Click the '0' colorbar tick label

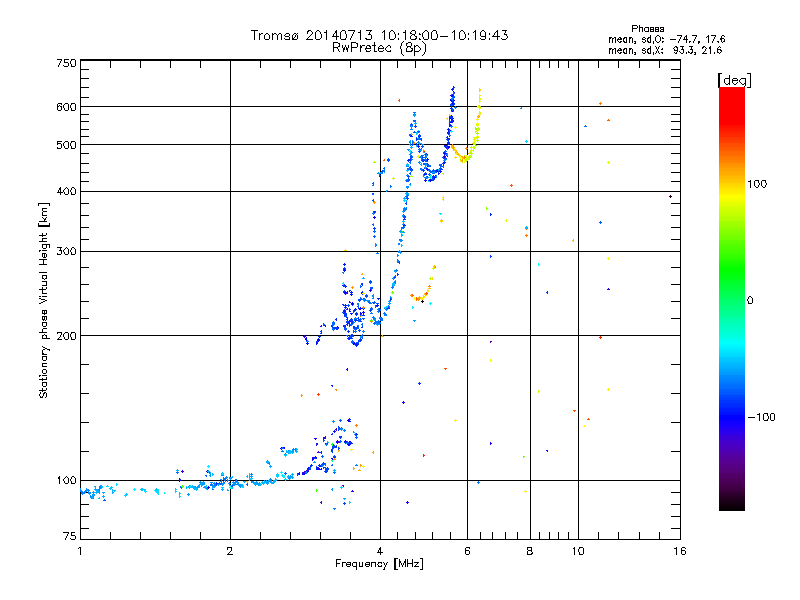point(749,301)
